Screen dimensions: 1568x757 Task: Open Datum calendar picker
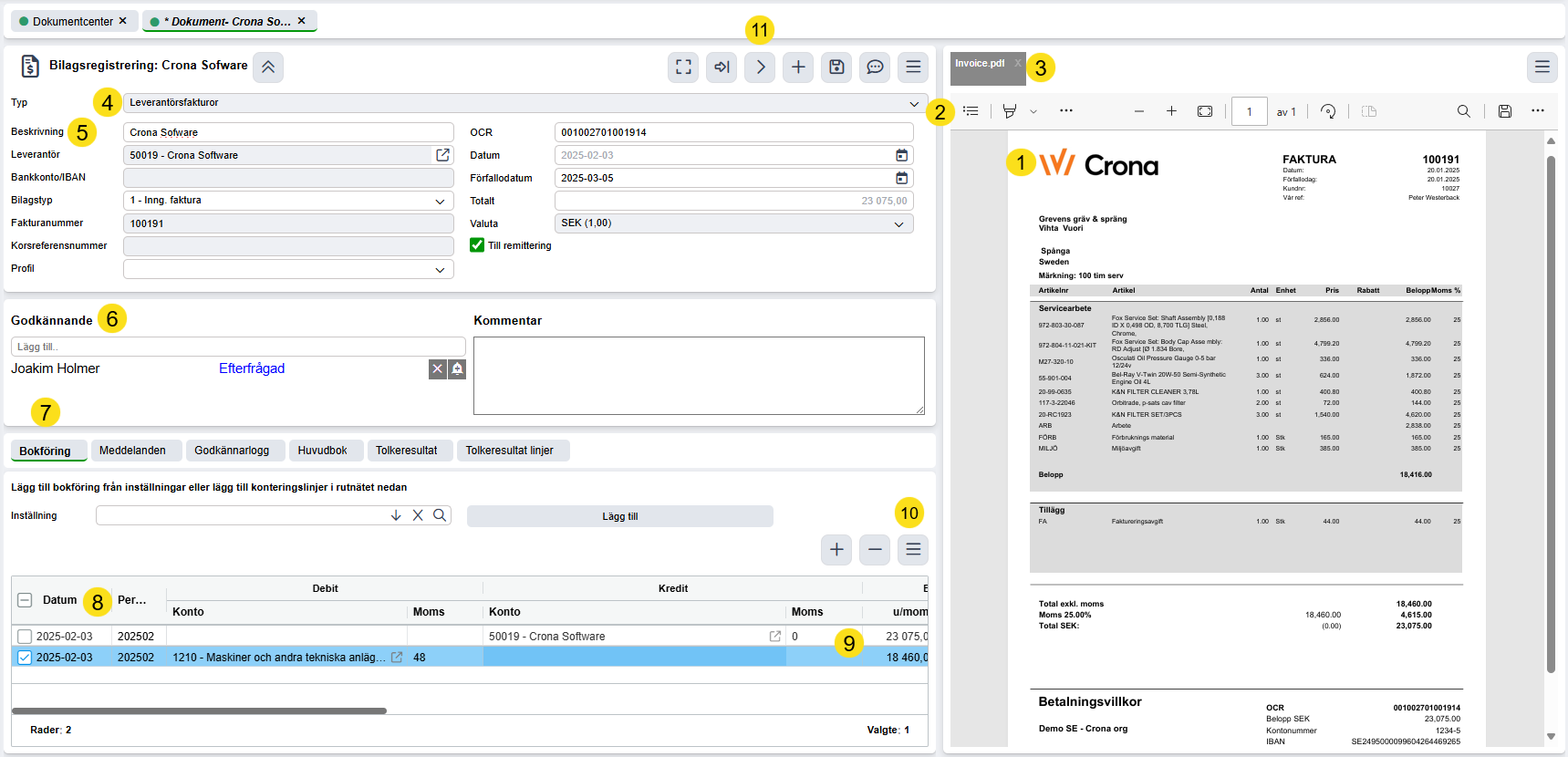coord(901,155)
